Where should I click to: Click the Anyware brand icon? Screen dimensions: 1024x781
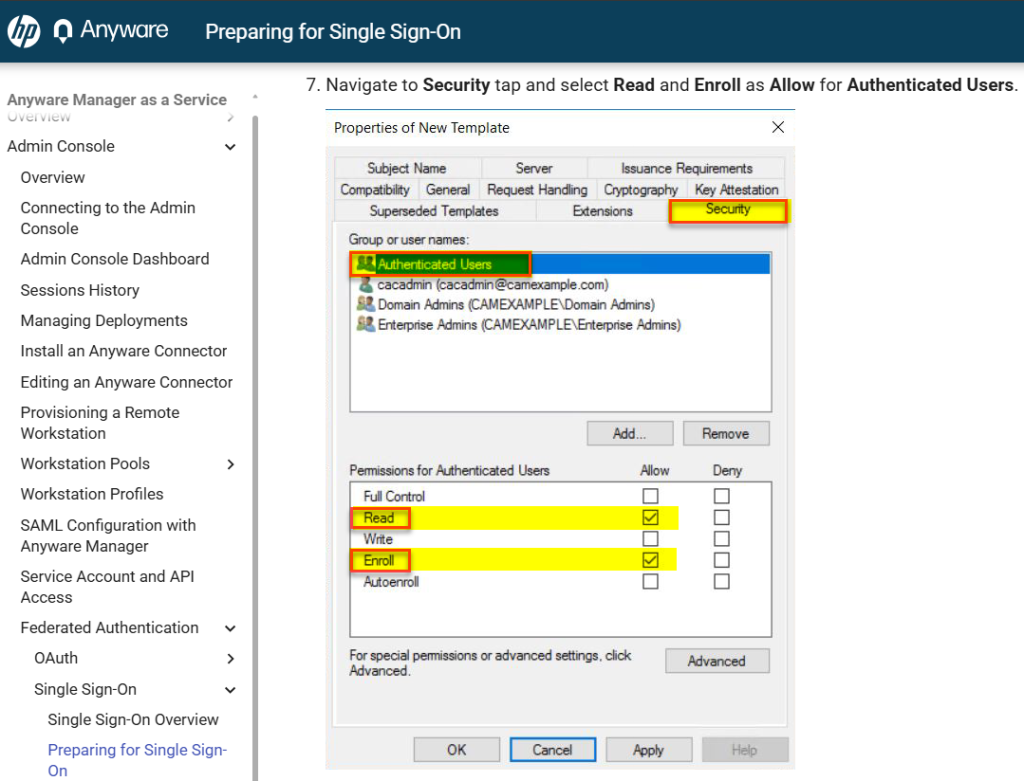pos(64,32)
